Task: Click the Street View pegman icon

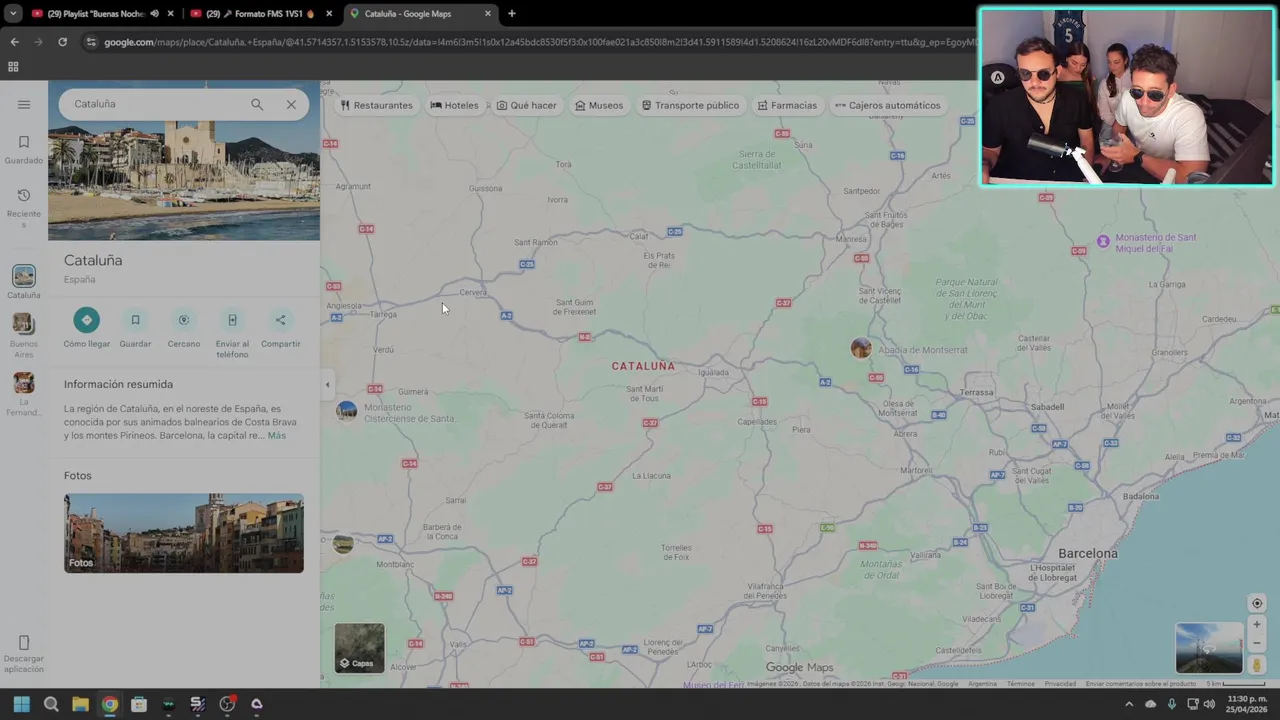Action: pyautogui.click(x=1257, y=665)
